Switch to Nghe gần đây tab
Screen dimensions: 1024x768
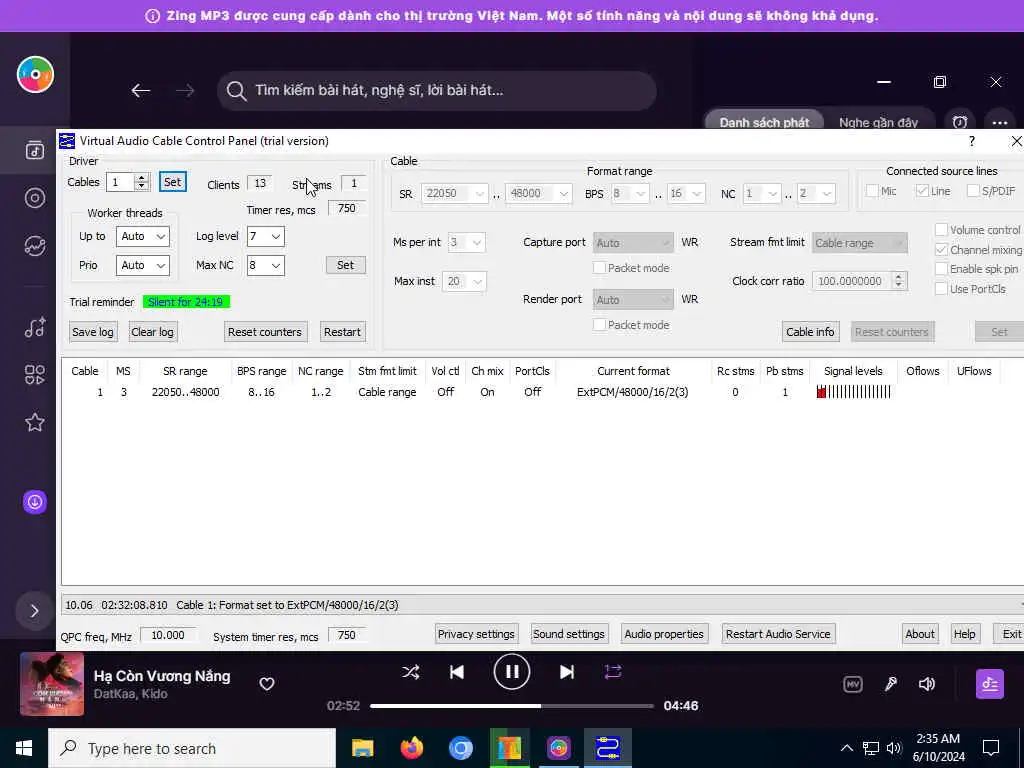tap(878, 122)
